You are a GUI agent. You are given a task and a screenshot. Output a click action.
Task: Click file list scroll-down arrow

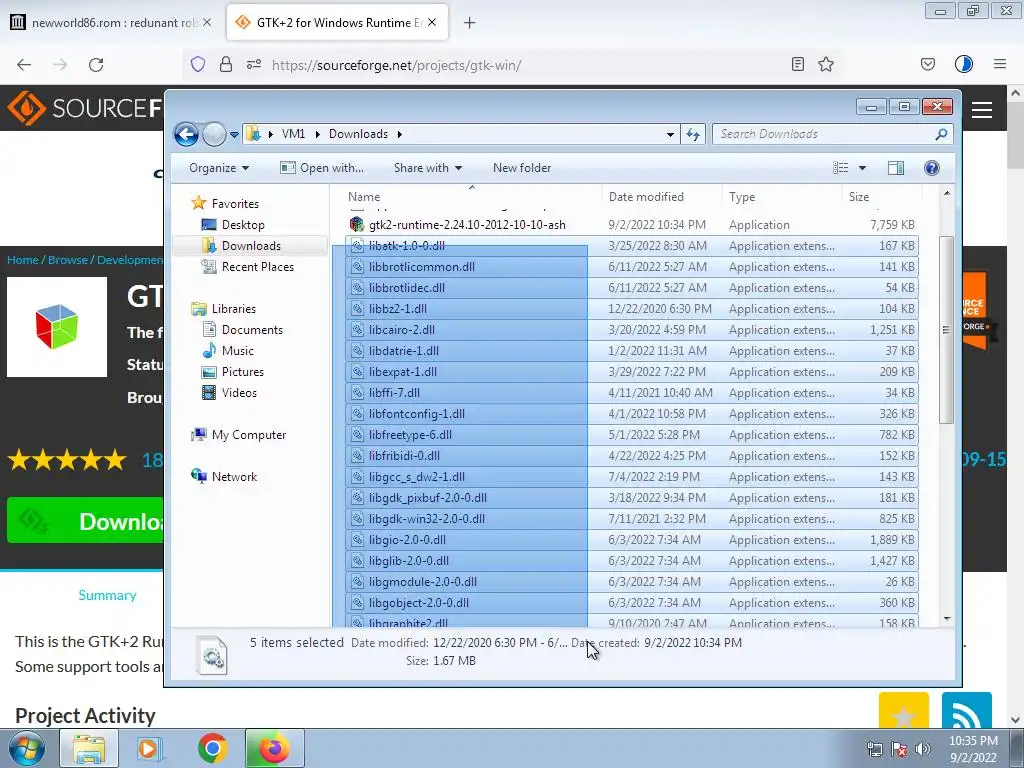[946, 619]
